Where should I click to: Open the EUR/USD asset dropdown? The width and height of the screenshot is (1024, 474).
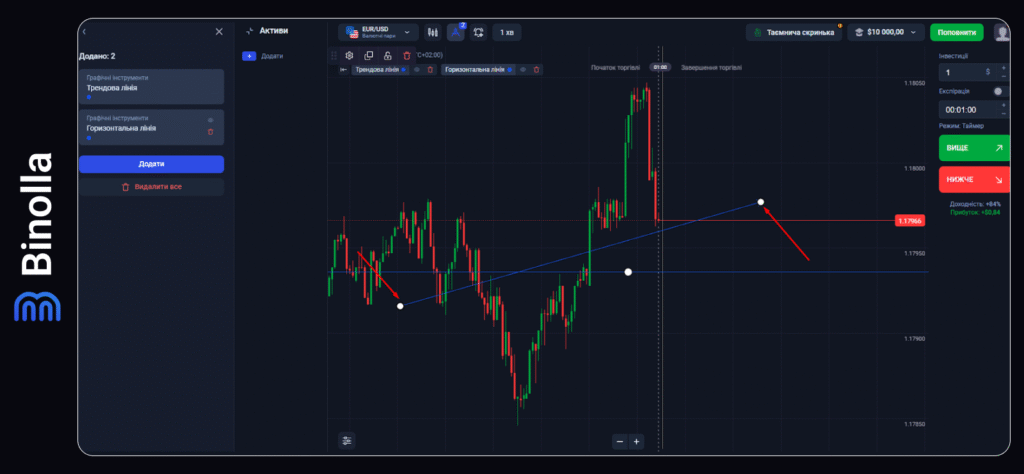click(377, 32)
